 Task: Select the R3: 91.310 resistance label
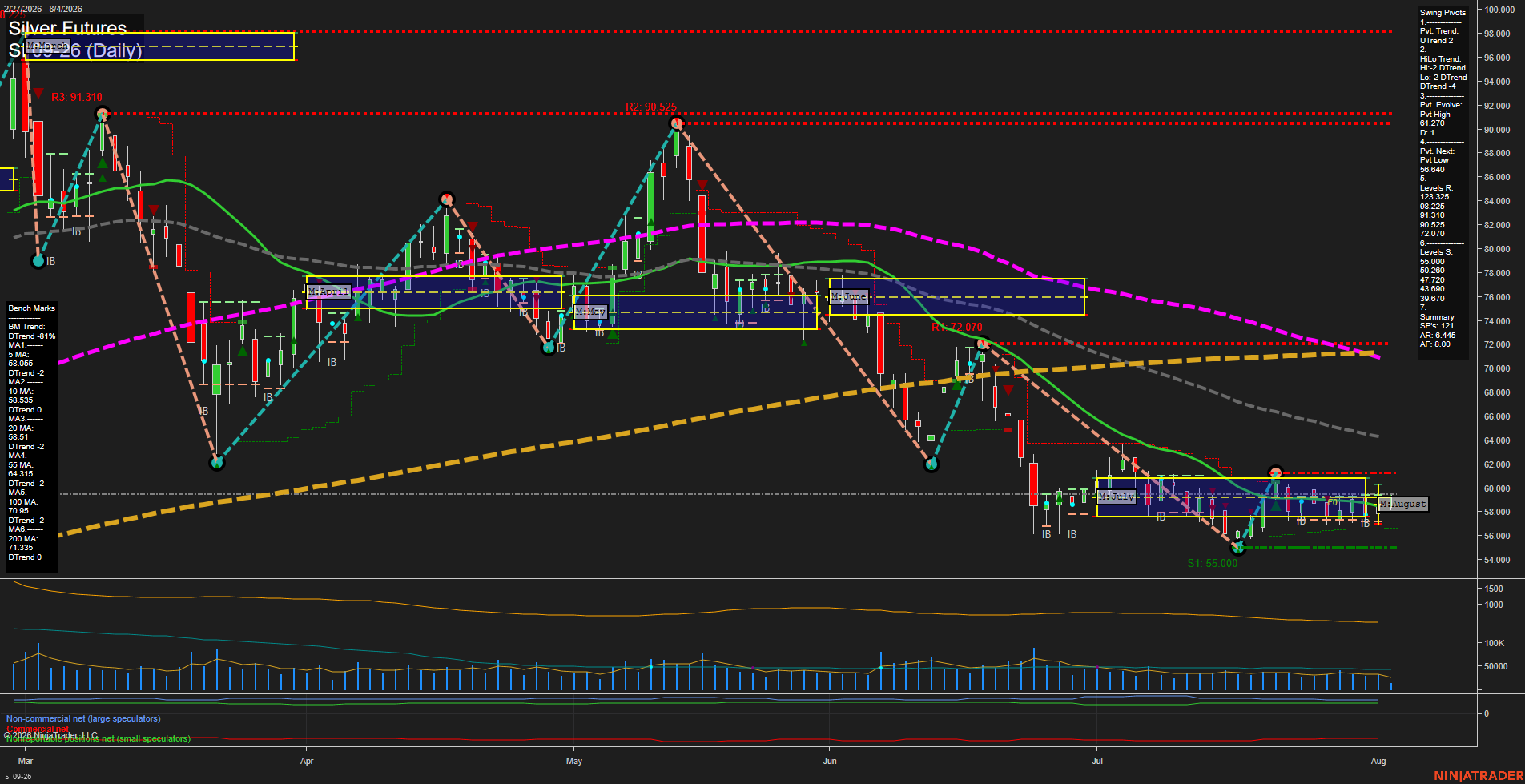[x=77, y=97]
